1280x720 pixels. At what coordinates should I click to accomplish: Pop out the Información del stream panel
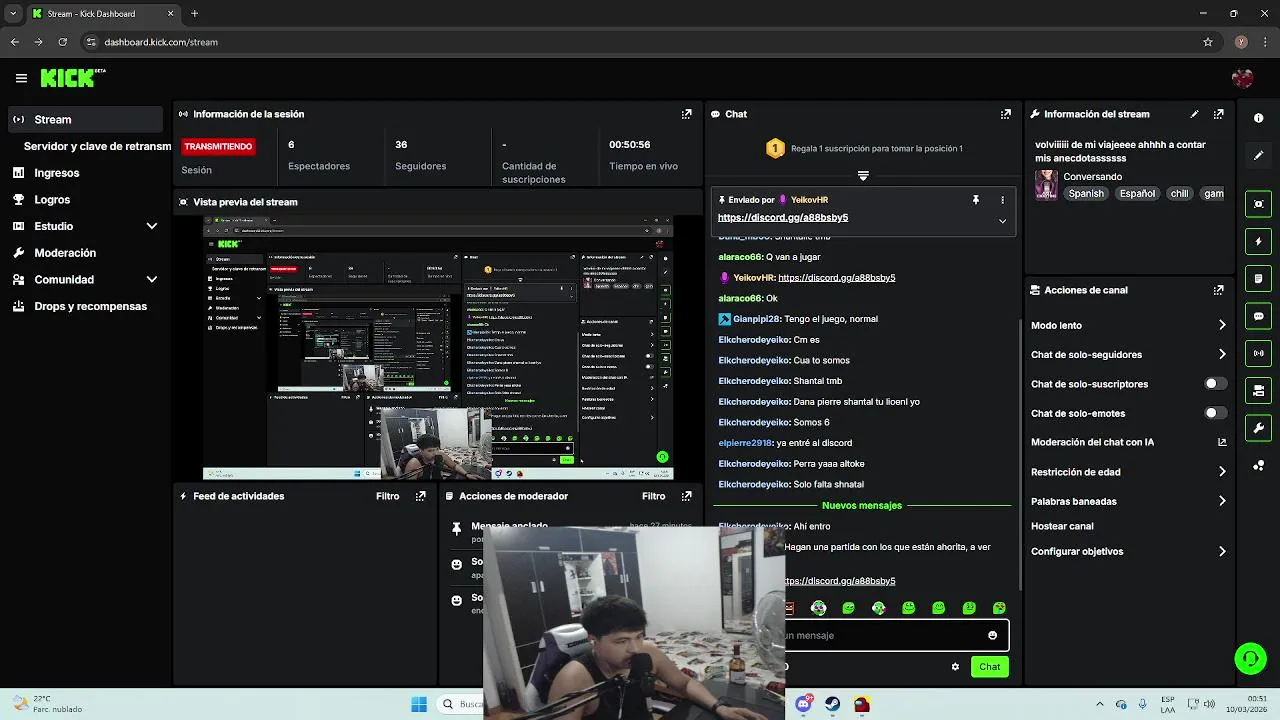pyautogui.click(x=1218, y=114)
